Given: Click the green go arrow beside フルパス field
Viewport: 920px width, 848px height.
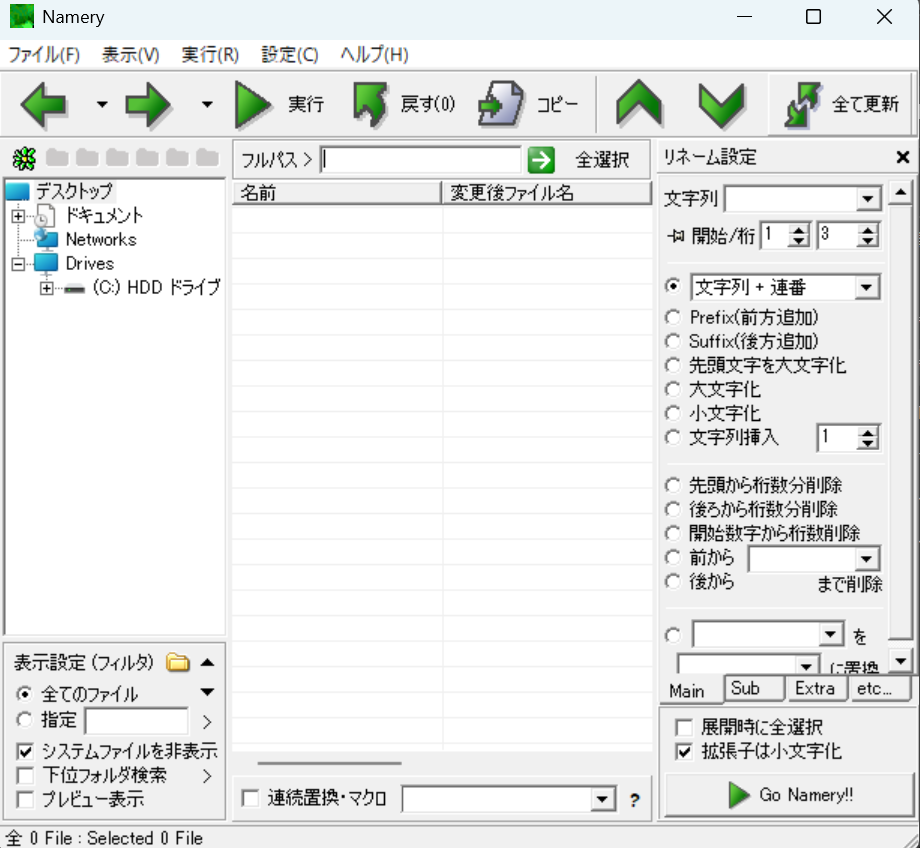Looking at the screenshot, I should (x=541, y=160).
